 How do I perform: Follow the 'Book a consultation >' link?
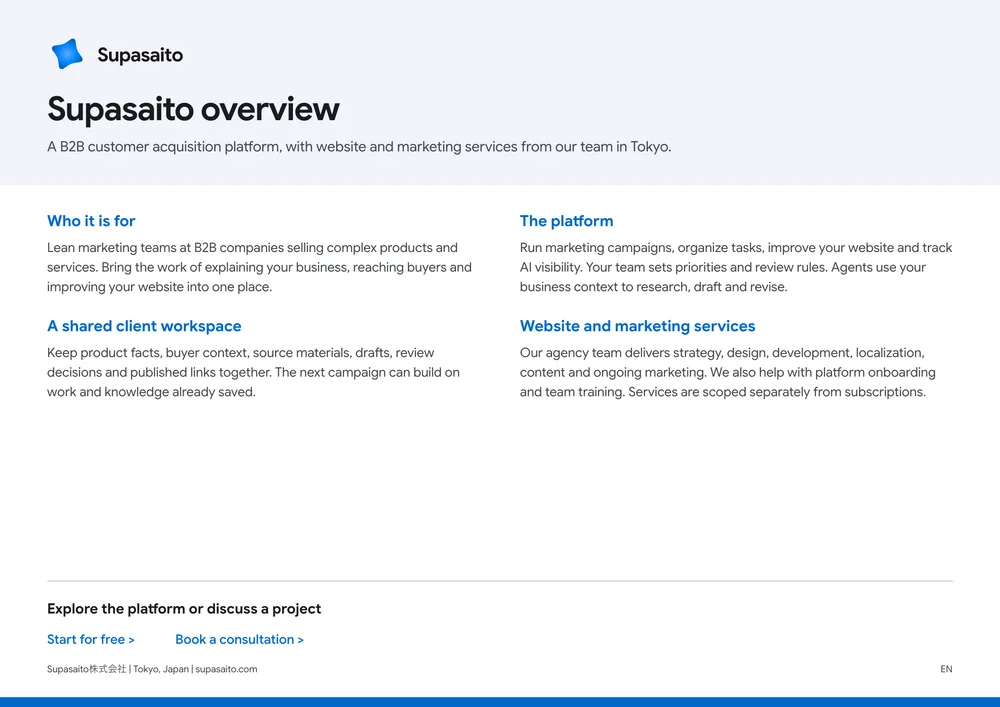pyautogui.click(x=239, y=639)
